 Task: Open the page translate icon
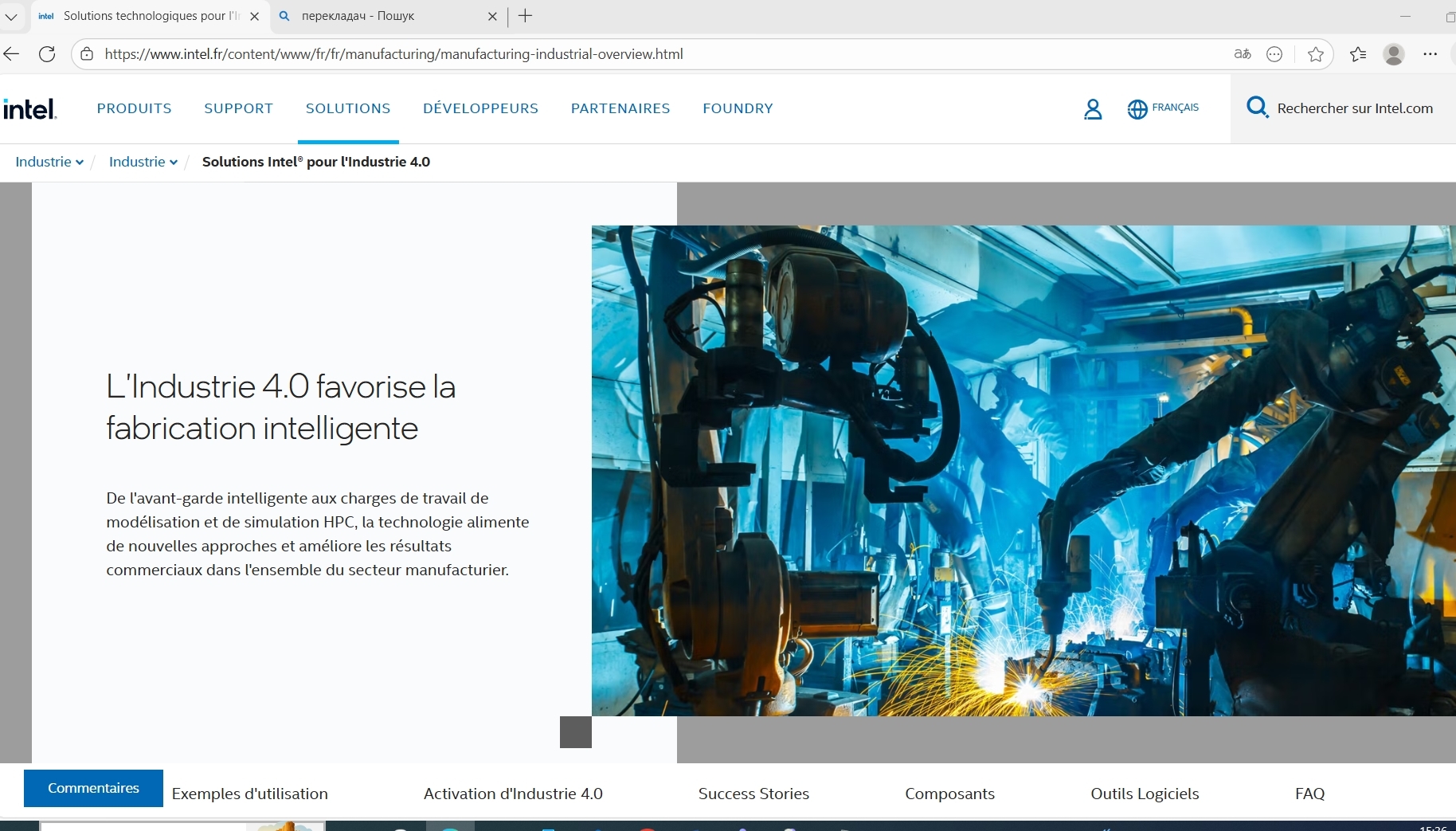point(1243,54)
